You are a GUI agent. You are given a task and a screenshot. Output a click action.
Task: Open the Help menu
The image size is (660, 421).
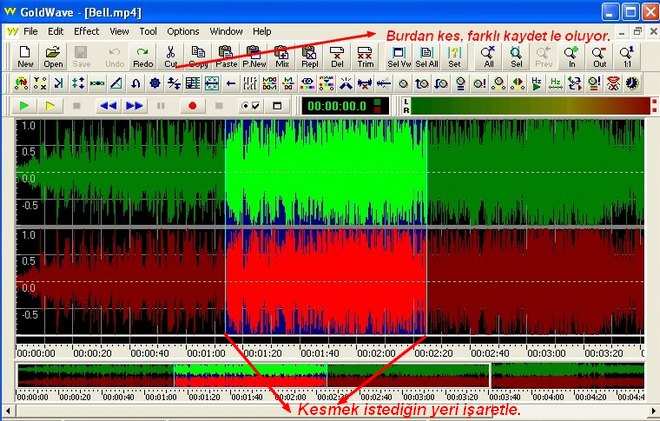click(x=262, y=32)
